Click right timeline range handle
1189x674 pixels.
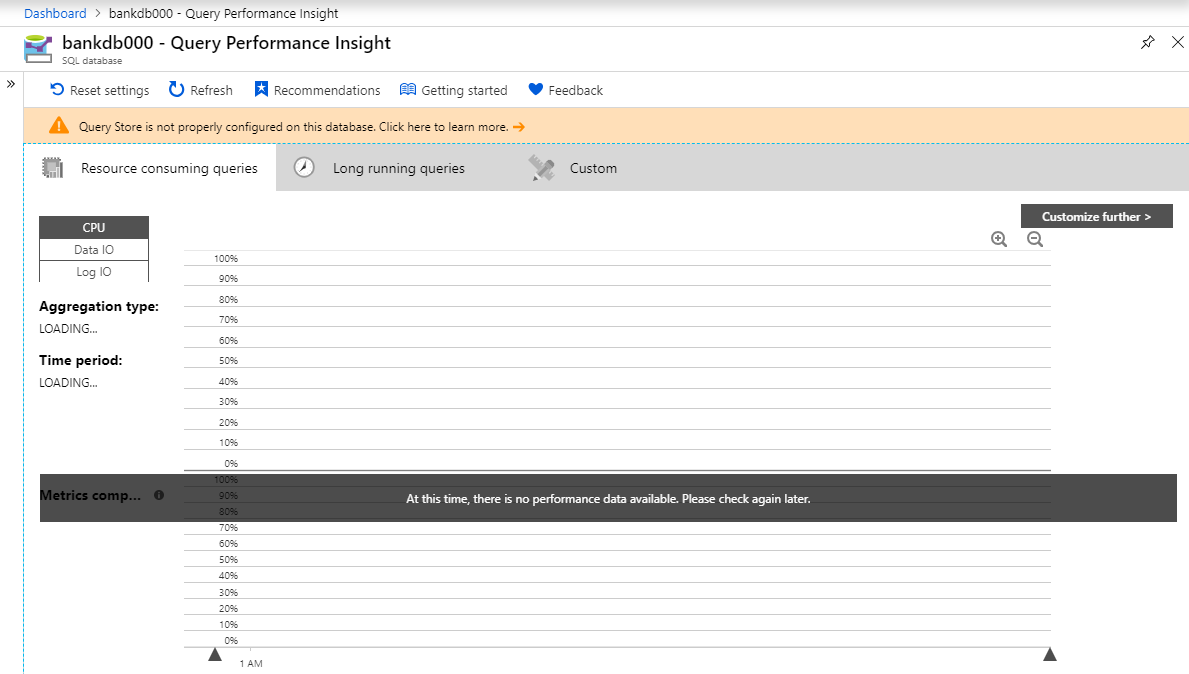(x=1049, y=654)
